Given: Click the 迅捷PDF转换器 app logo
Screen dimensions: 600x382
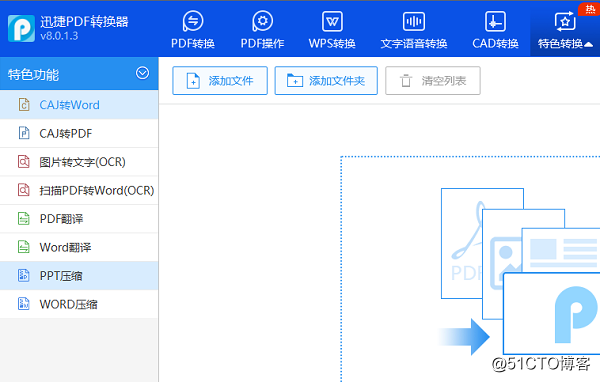Looking at the screenshot, I should point(21,28).
